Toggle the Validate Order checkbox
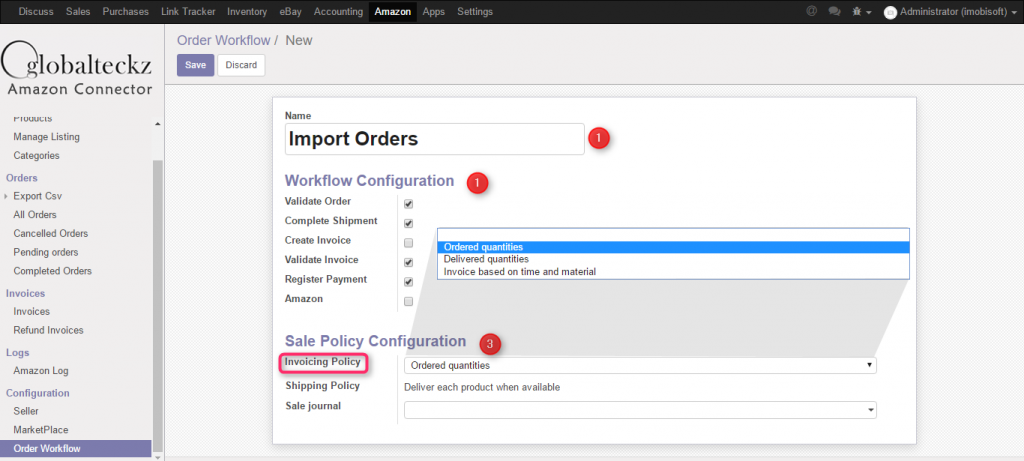Viewport: 1024px width, 461px height. [x=408, y=204]
